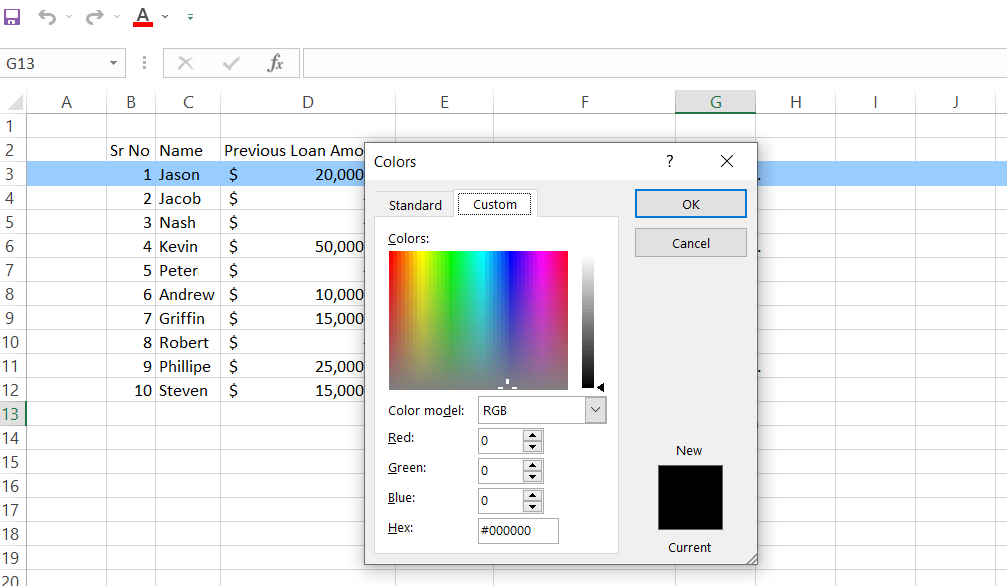Open the Color model dropdown
This screenshot has height=586, width=1007.
(x=595, y=410)
